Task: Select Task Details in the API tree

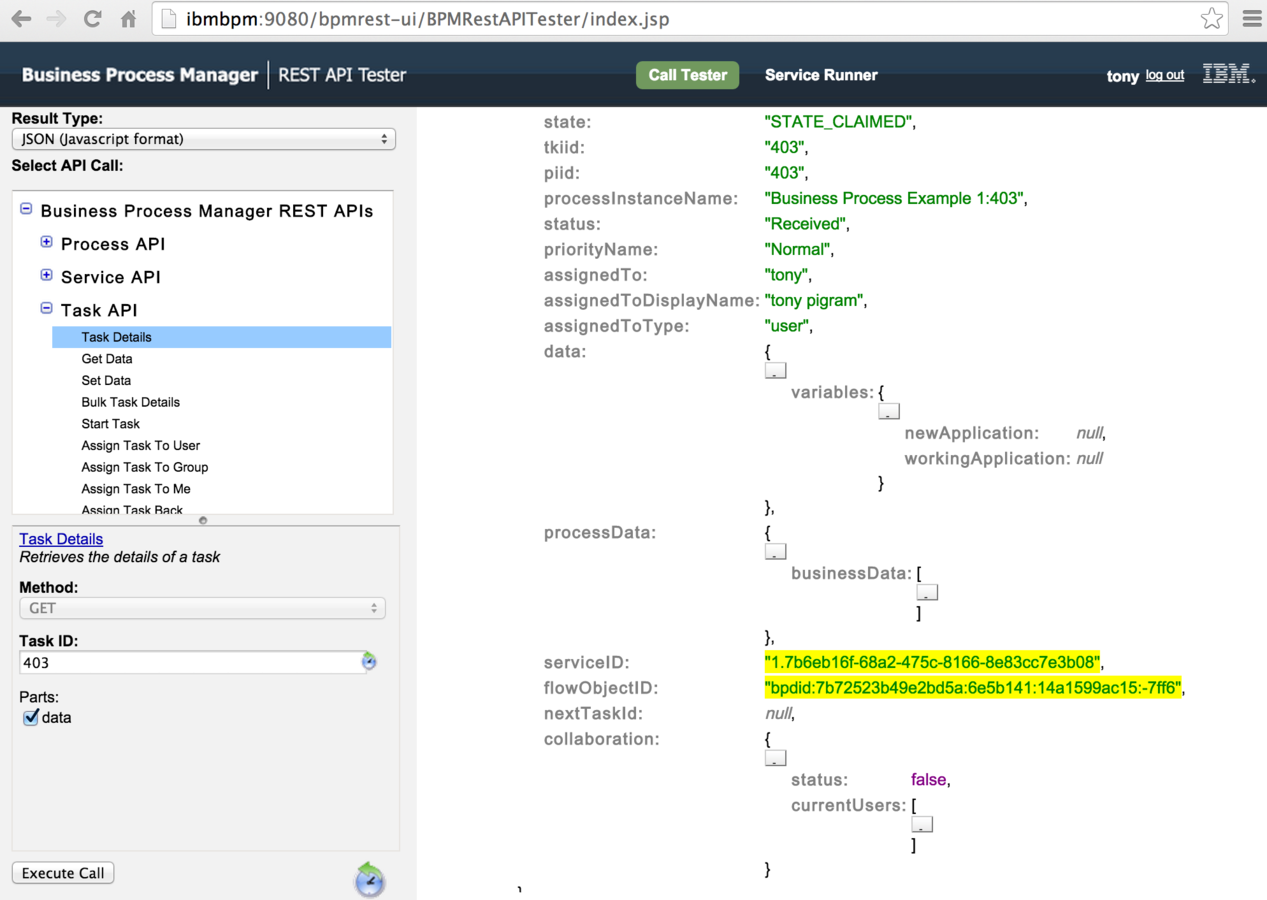Action: 222,337
